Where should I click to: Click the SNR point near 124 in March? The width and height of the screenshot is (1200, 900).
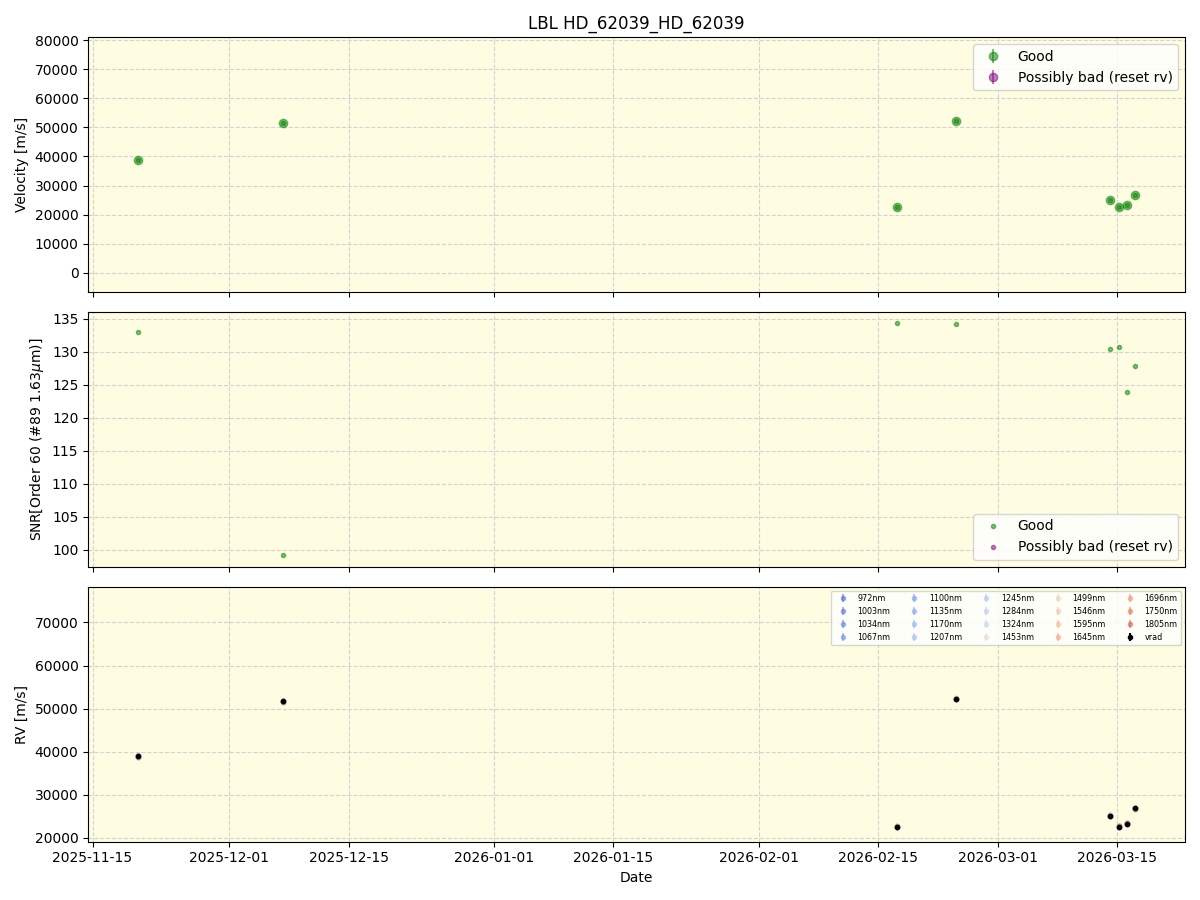1127,392
